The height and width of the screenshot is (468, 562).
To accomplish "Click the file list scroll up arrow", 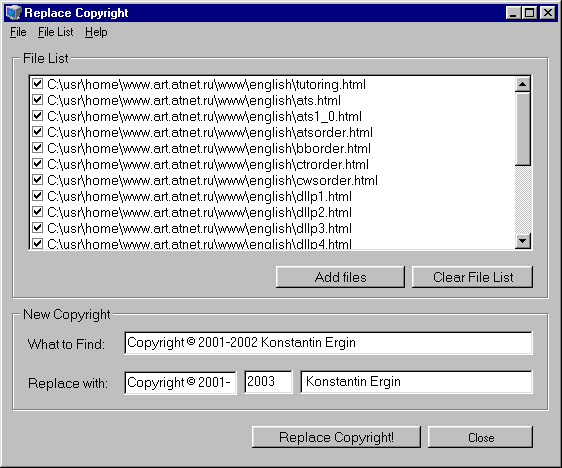I will click(523, 84).
